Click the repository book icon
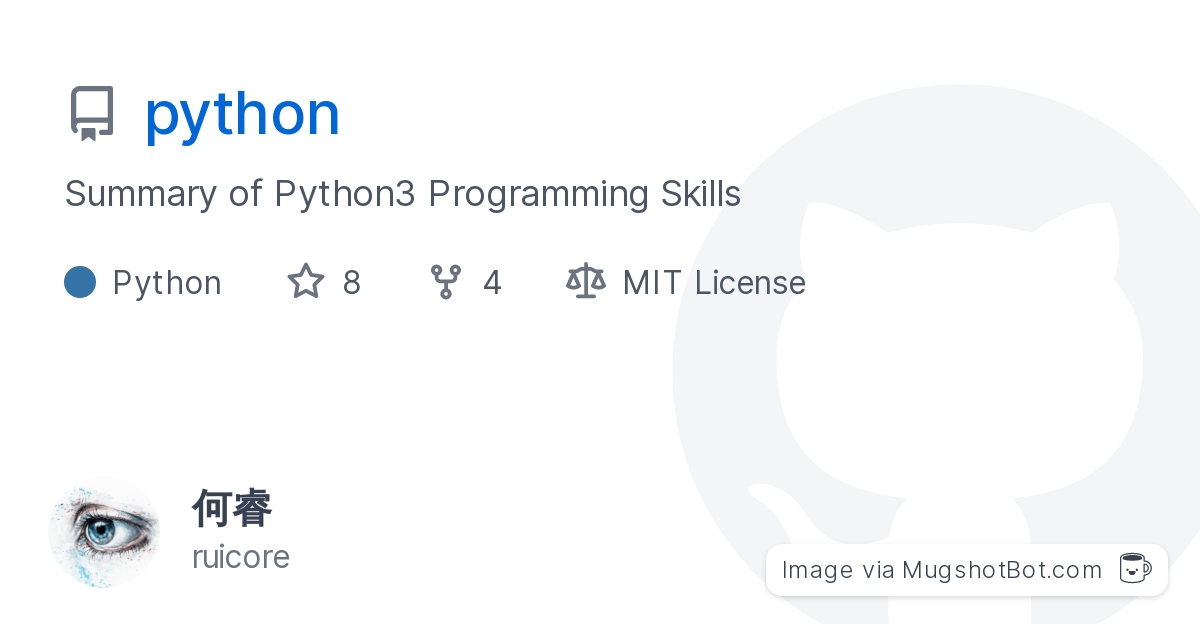This screenshot has height=624, width=1200. tap(92, 113)
